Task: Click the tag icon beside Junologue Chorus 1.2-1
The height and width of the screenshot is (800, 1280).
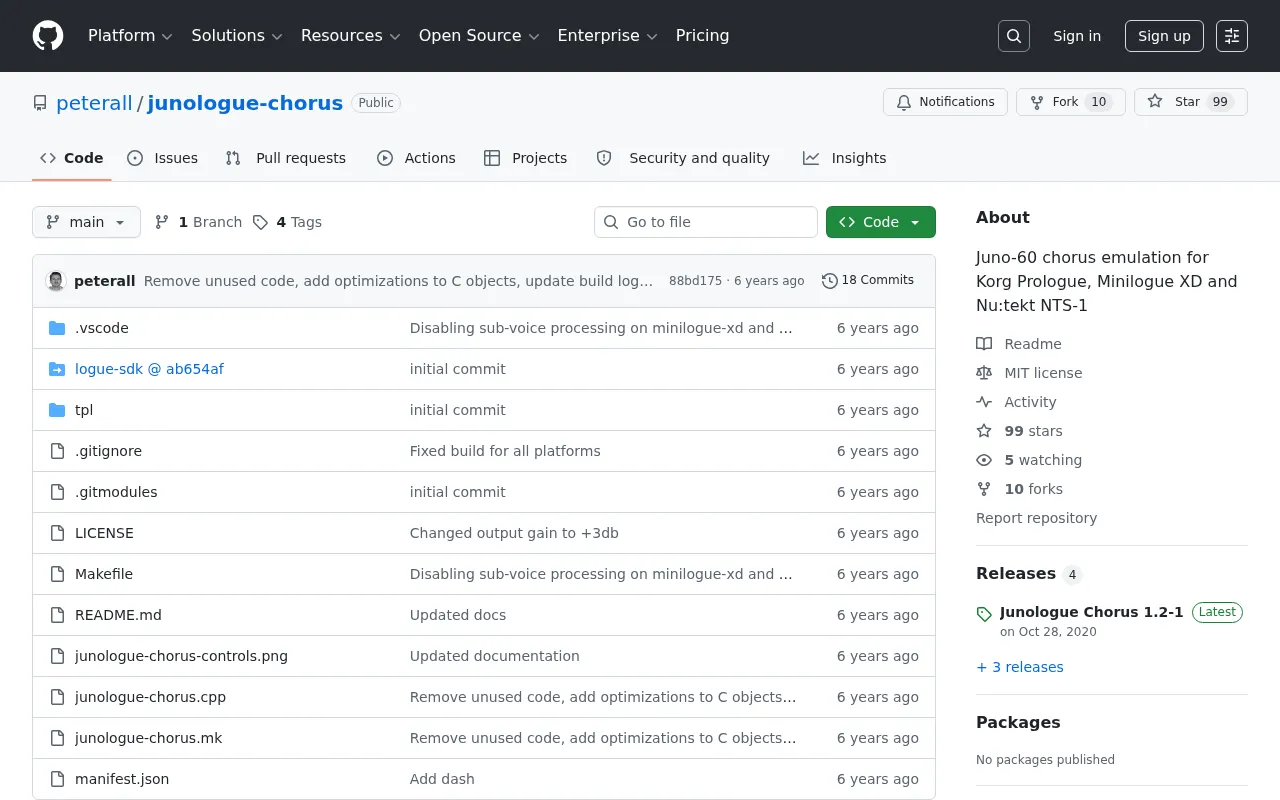Action: click(x=984, y=614)
